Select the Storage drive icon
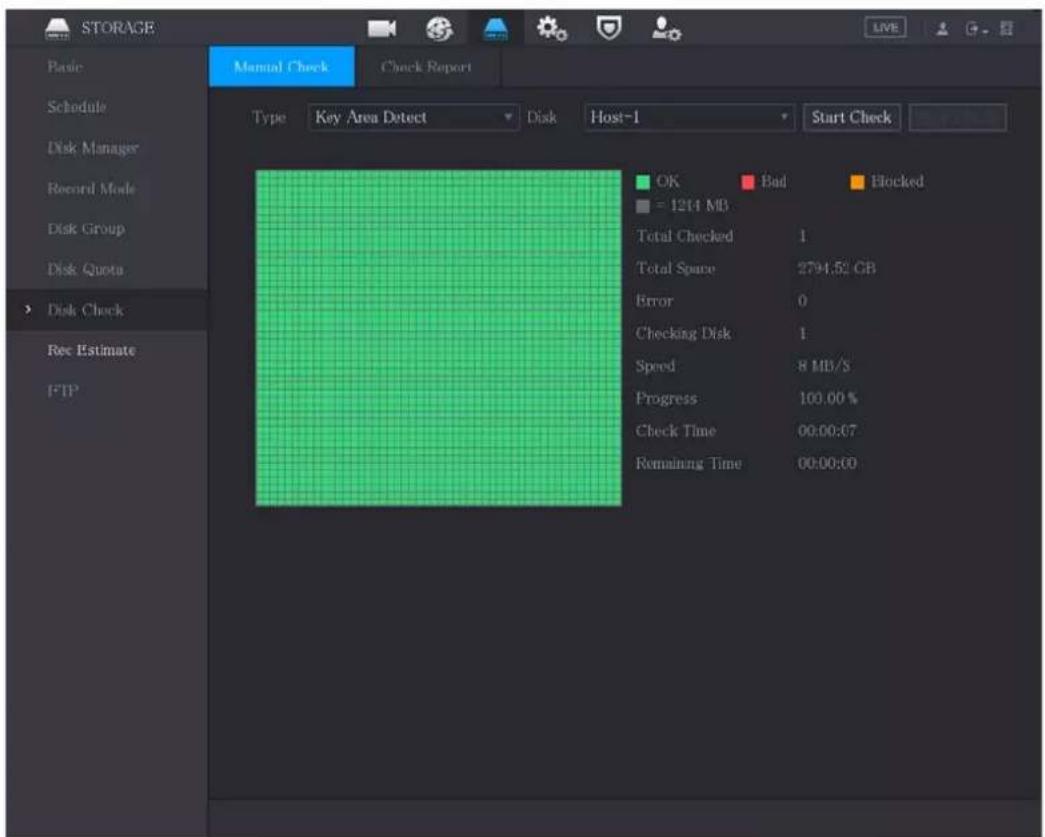The width and height of the screenshot is (1045, 837). [496, 29]
